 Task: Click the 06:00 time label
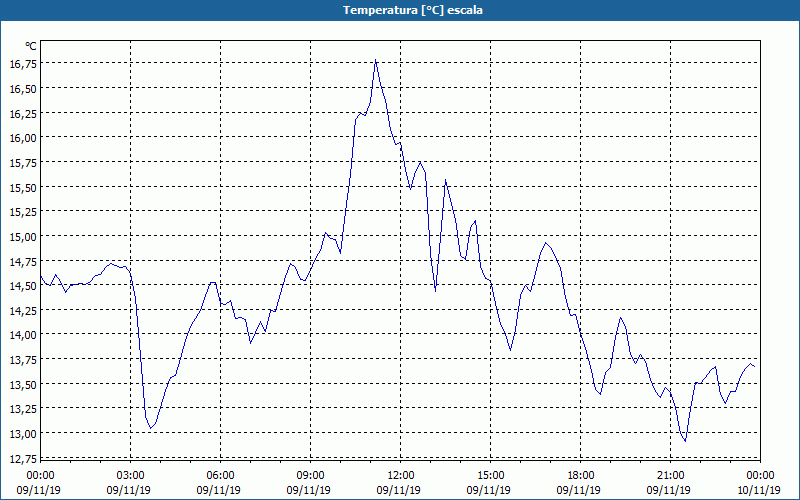(x=220, y=476)
